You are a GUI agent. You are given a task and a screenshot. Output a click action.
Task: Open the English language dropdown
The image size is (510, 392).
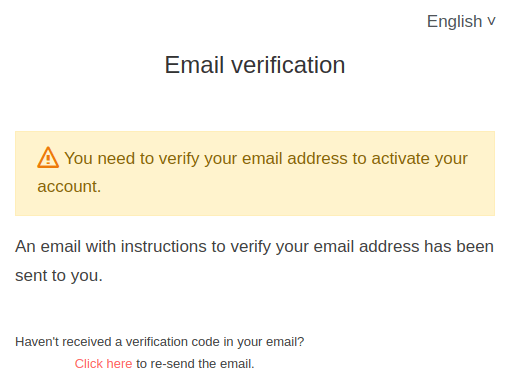pyautogui.click(x=461, y=22)
